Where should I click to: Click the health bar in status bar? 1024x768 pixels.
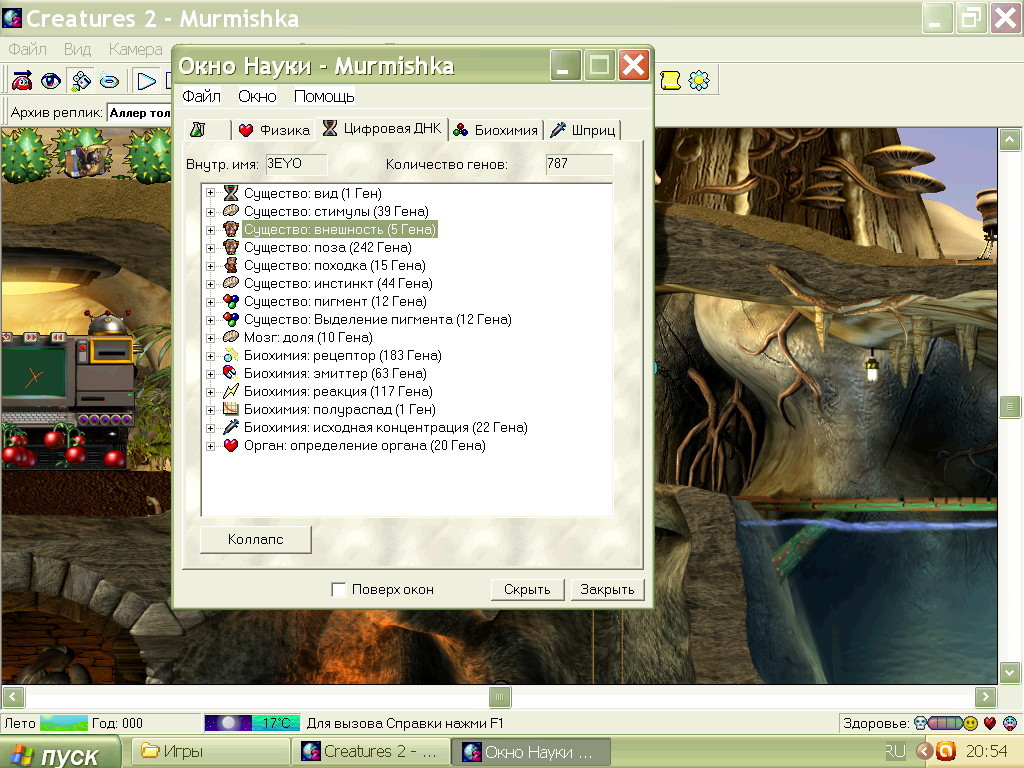tap(945, 723)
